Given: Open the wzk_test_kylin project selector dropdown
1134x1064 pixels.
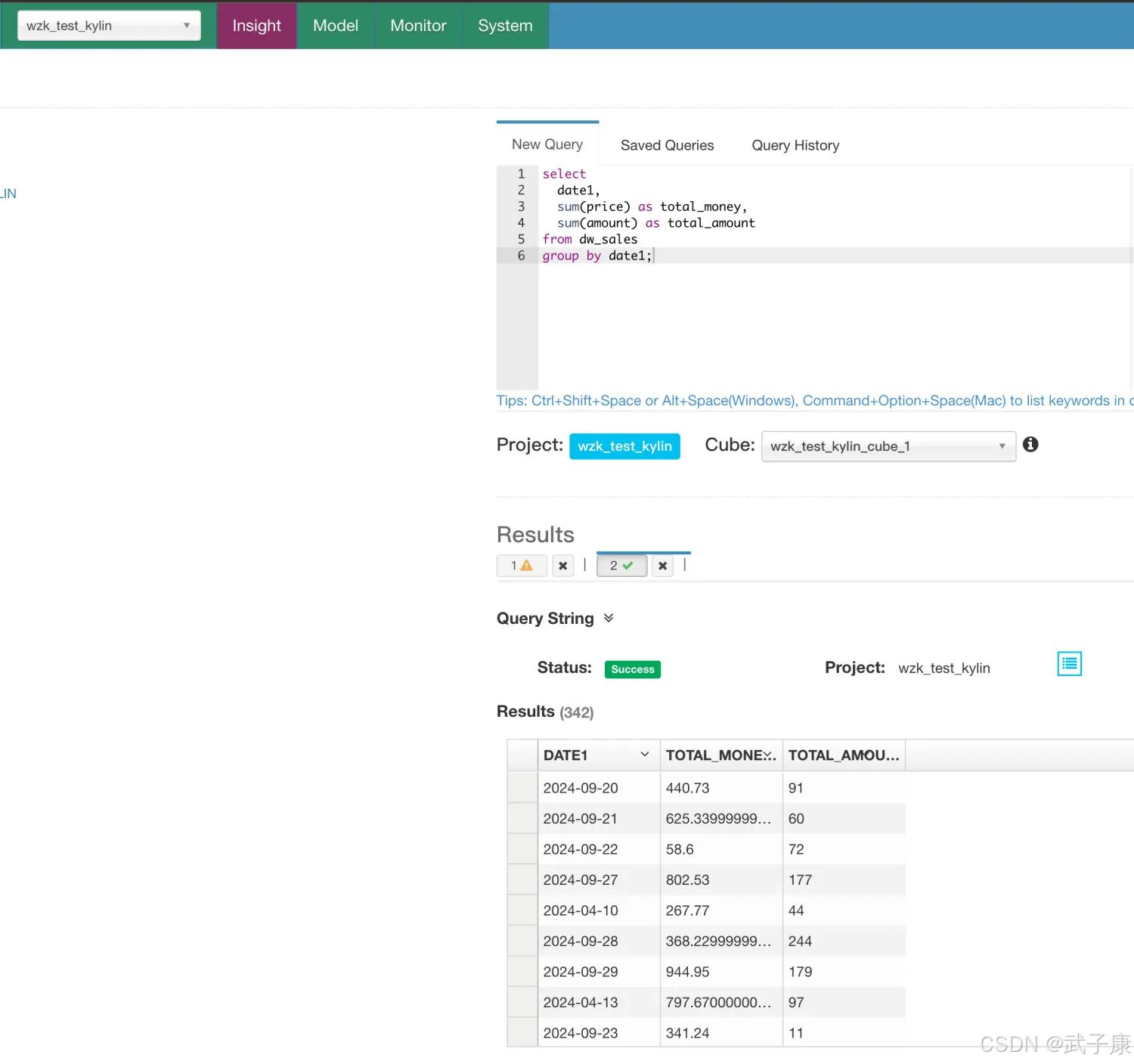Looking at the screenshot, I should (109, 26).
